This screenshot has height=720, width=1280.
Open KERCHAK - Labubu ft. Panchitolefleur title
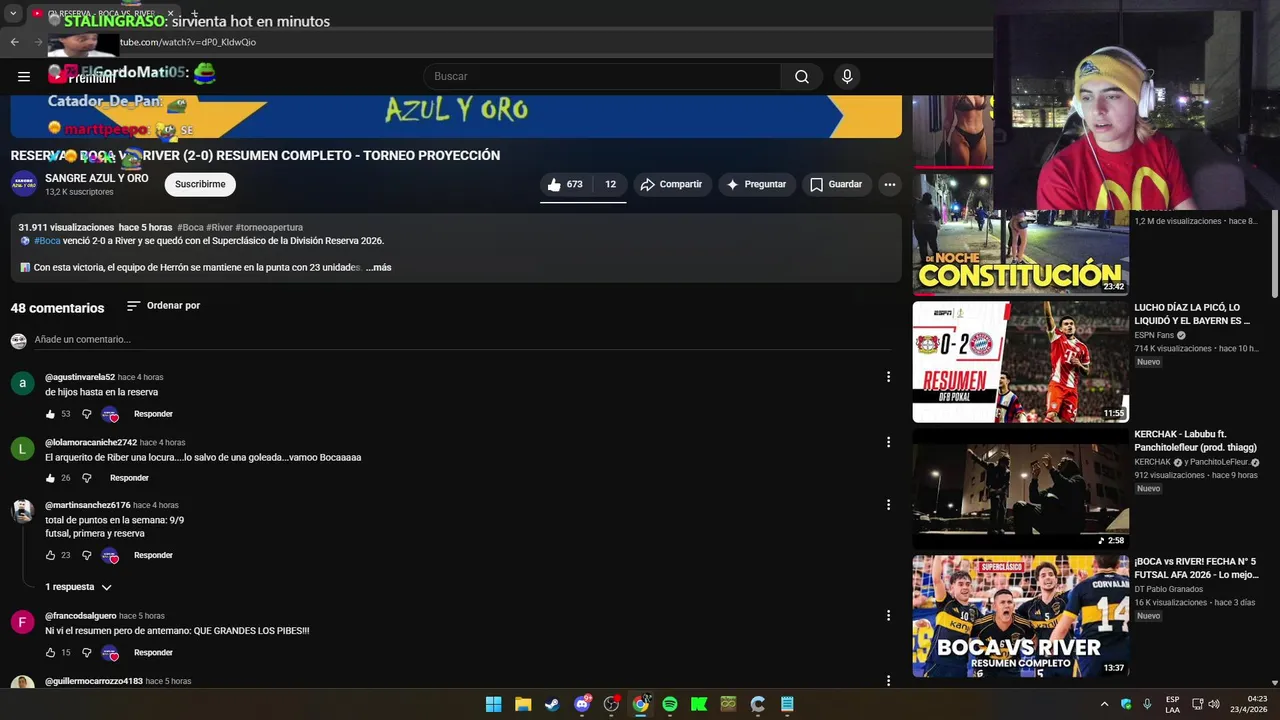[1195, 441]
